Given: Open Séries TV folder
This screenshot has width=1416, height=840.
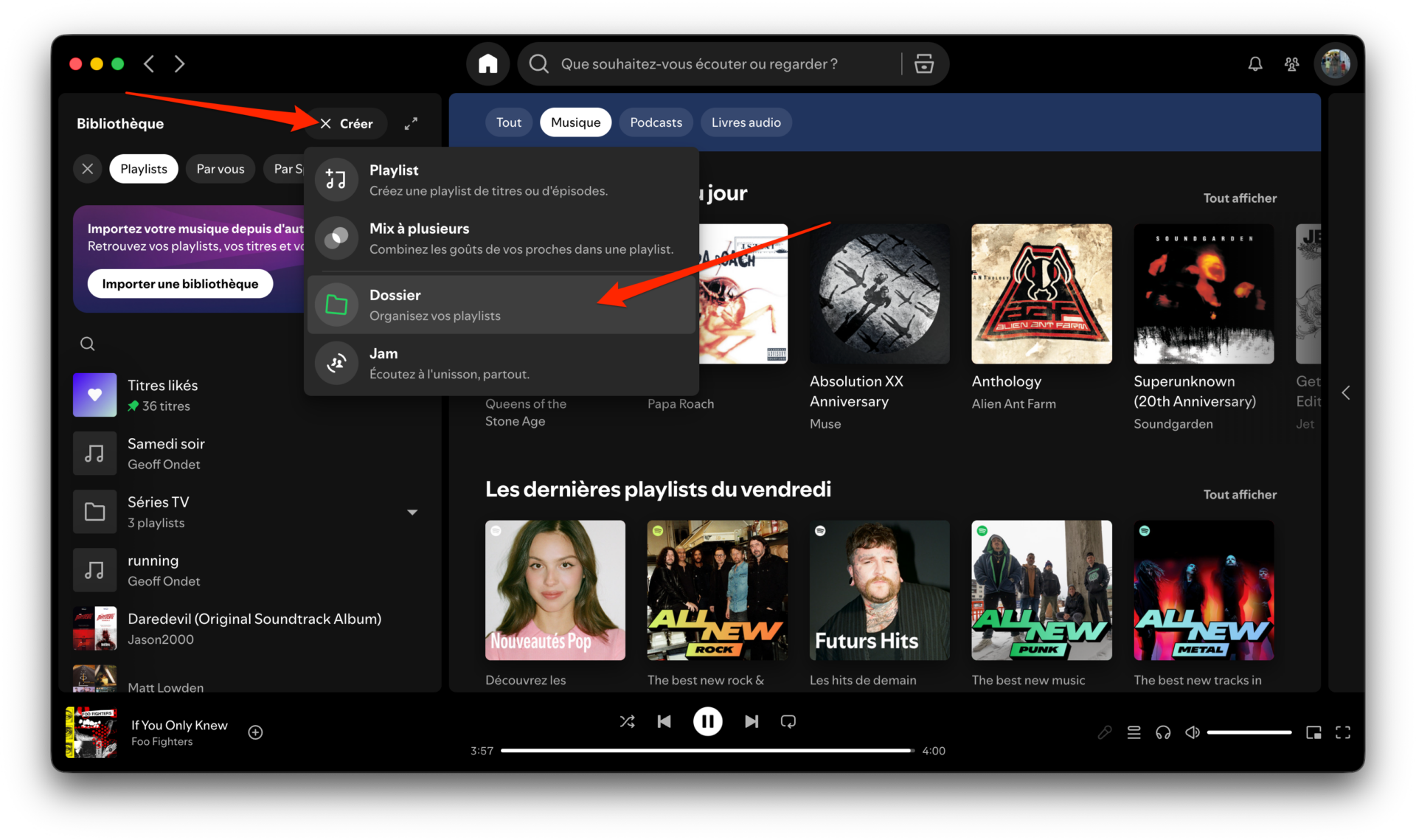Looking at the screenshot, I should click(x=251, y=512).
